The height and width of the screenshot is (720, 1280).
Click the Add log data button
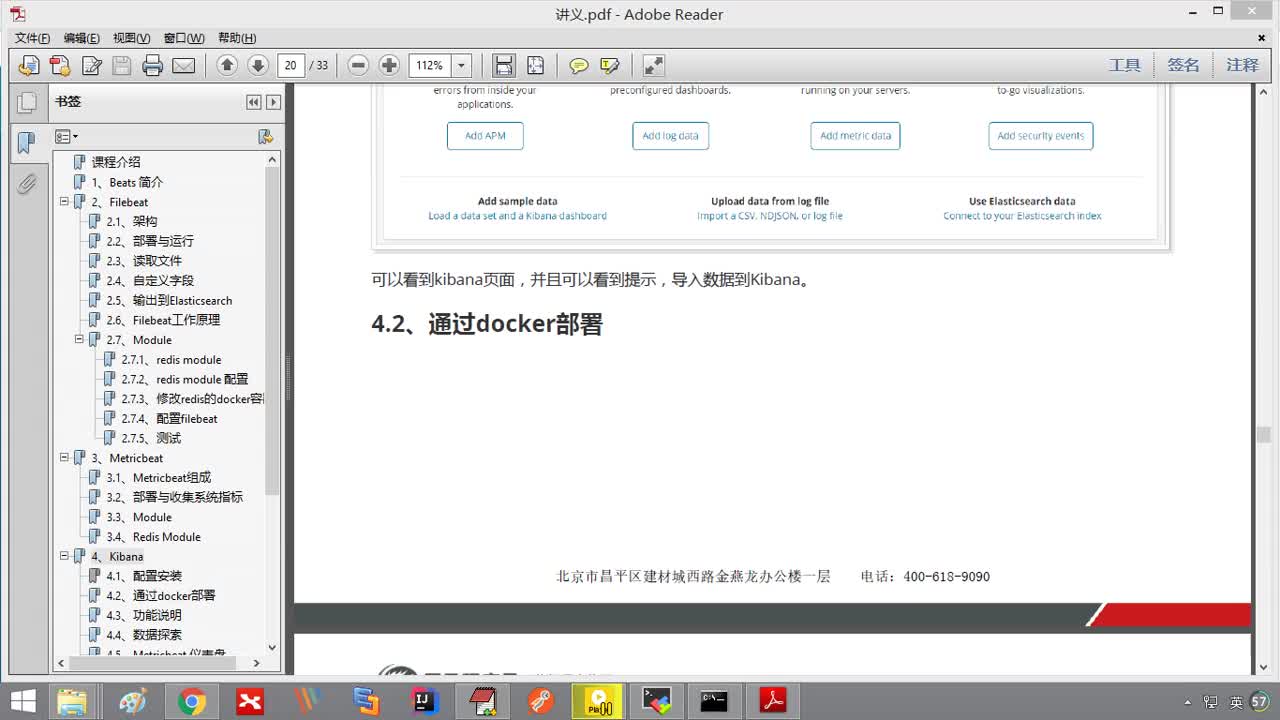[x=670, y=136]
